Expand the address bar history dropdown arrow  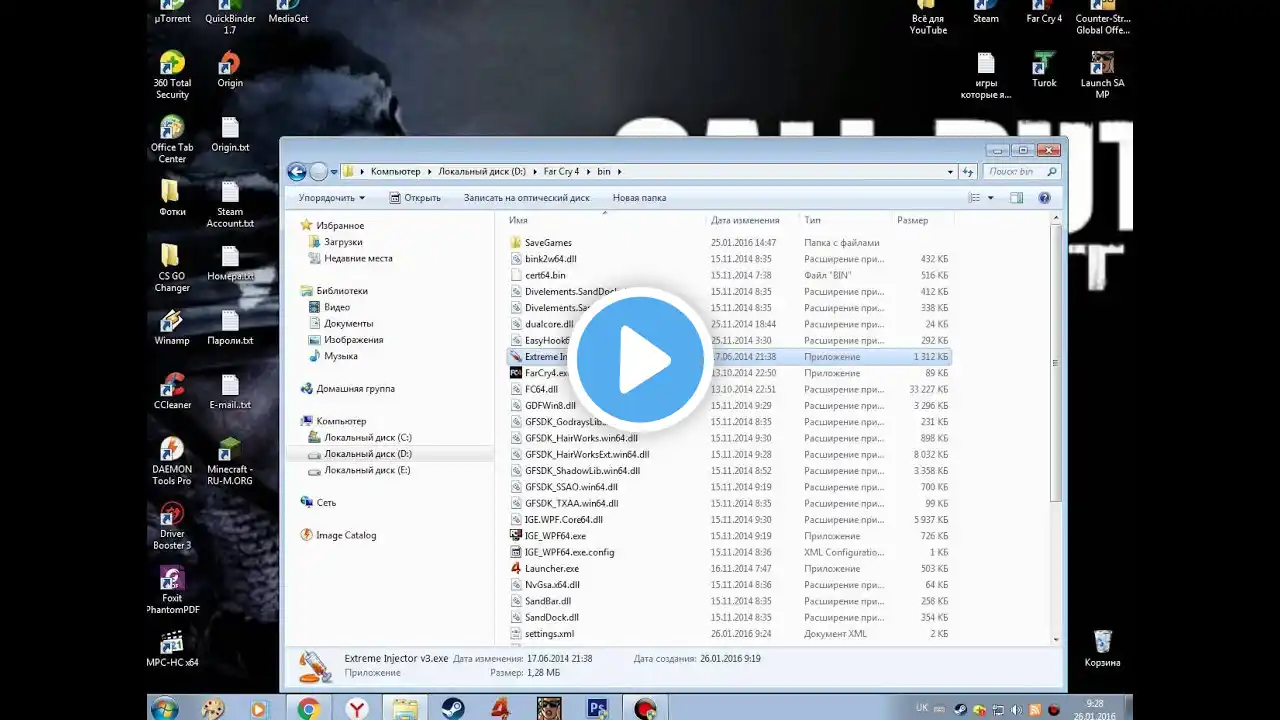950,172
